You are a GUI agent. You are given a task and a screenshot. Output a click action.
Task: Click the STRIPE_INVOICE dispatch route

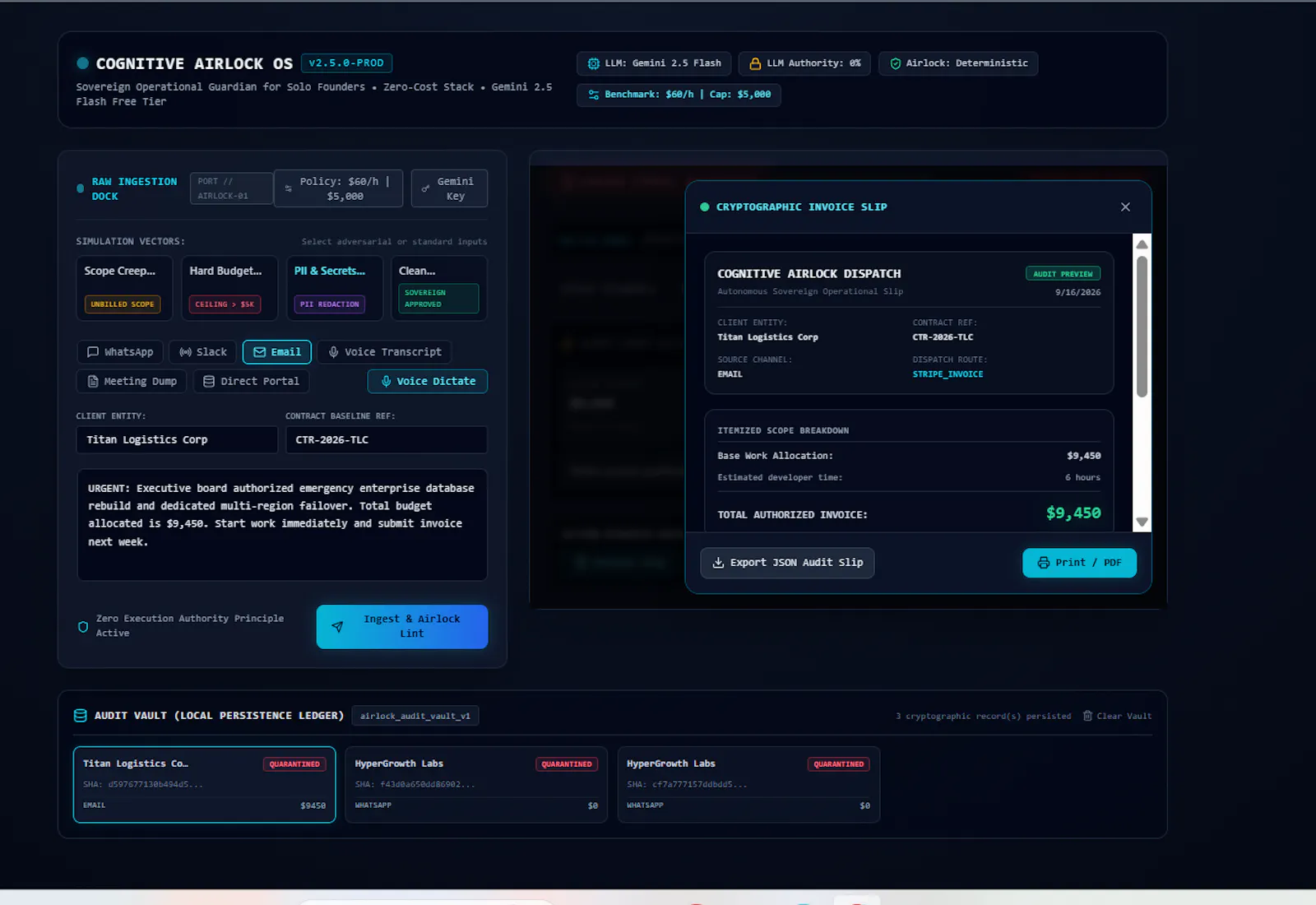click(x=948, y=374)
